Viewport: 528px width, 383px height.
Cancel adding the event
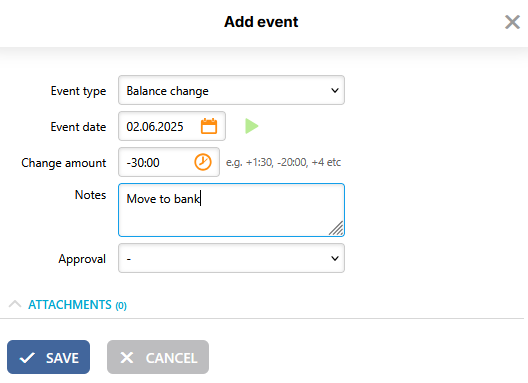(158, 357)
